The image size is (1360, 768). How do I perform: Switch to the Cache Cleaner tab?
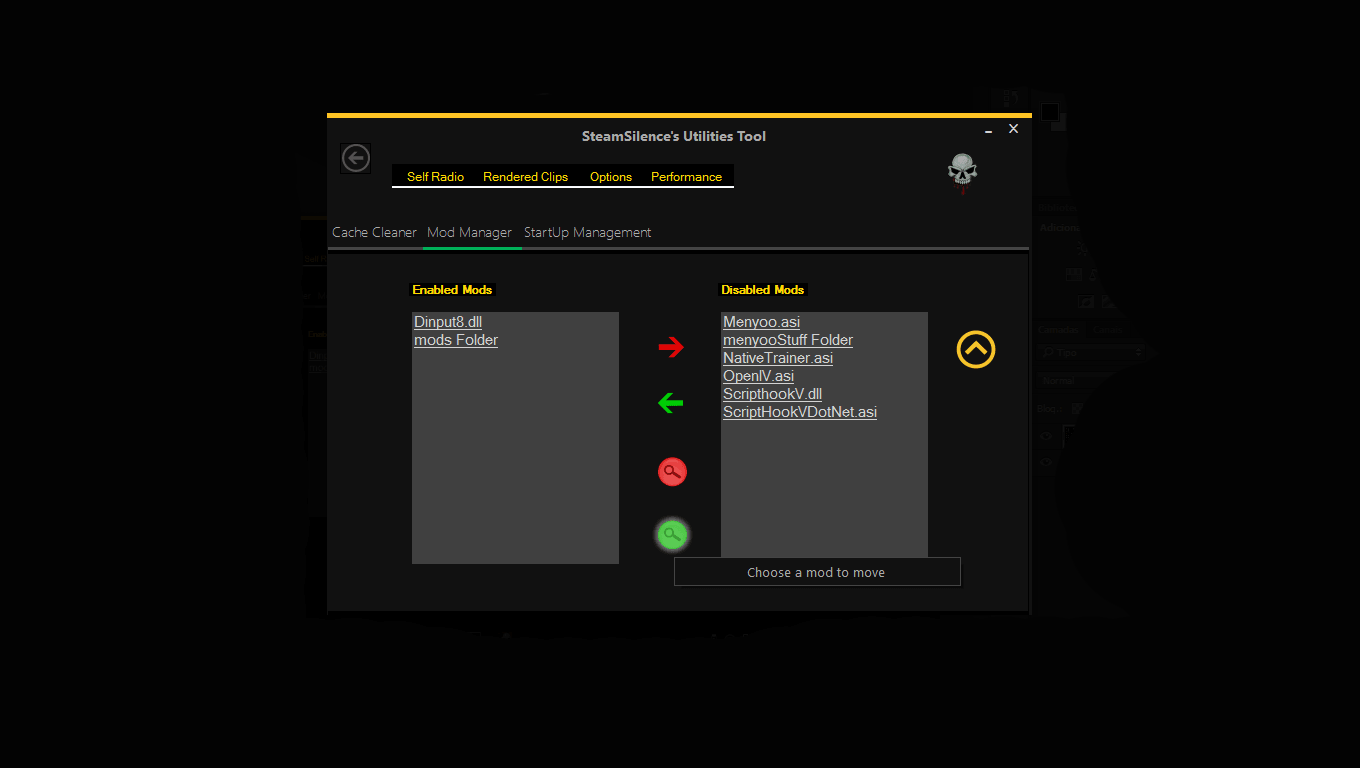pyautogui.click(x=374, y=232)
